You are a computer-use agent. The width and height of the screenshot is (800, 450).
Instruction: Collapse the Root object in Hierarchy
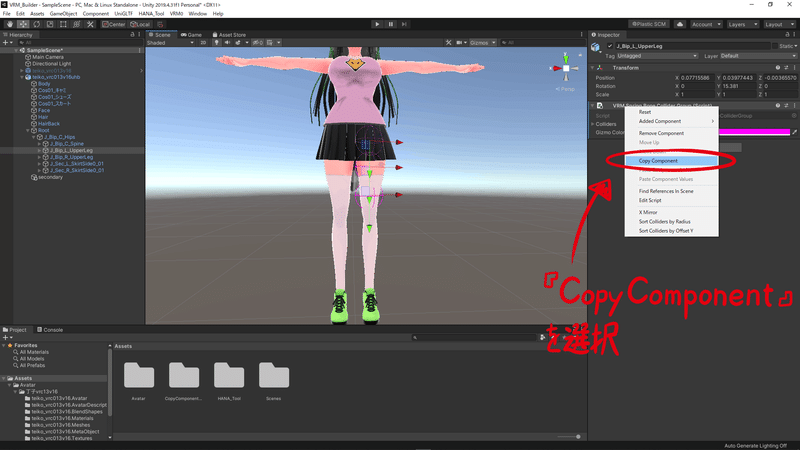click(x=28, y=131)
